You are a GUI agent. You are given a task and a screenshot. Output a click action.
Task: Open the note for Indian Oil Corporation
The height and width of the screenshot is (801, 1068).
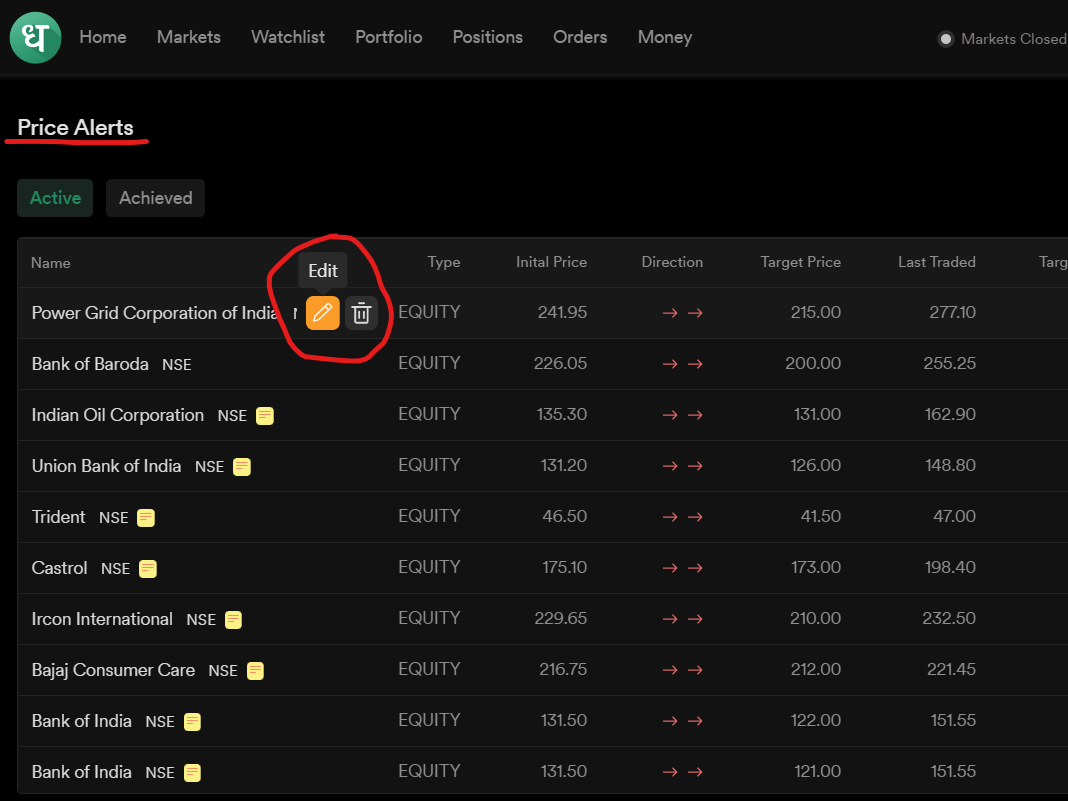(x=265, y=415)
